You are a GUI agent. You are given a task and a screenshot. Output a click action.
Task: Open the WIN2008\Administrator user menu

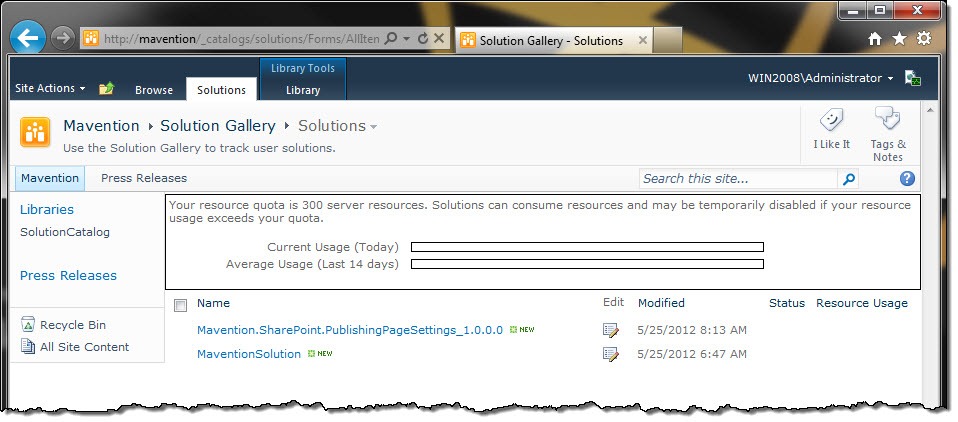click(821, 78)
